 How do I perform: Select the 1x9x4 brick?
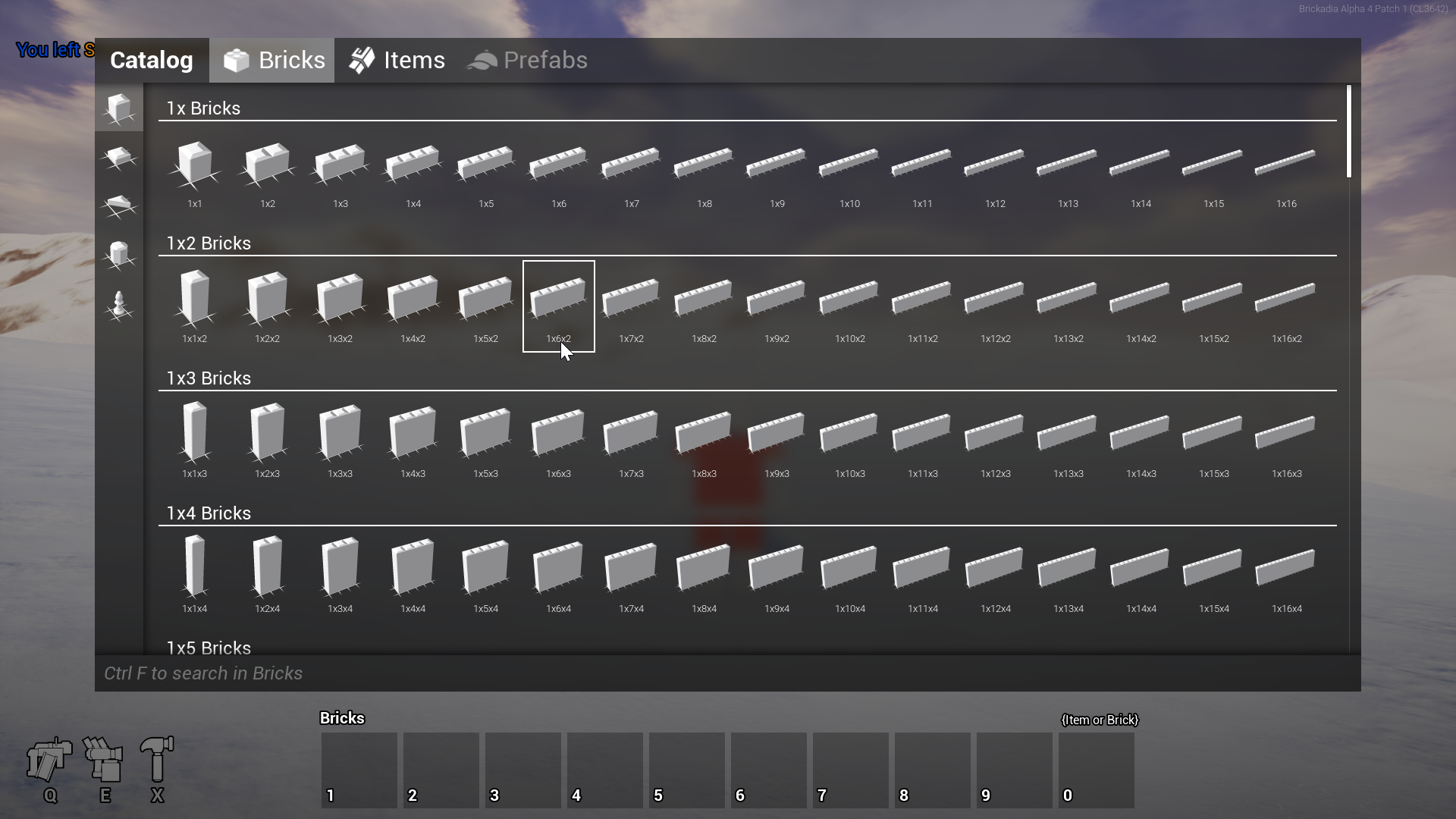coord(777,576)
